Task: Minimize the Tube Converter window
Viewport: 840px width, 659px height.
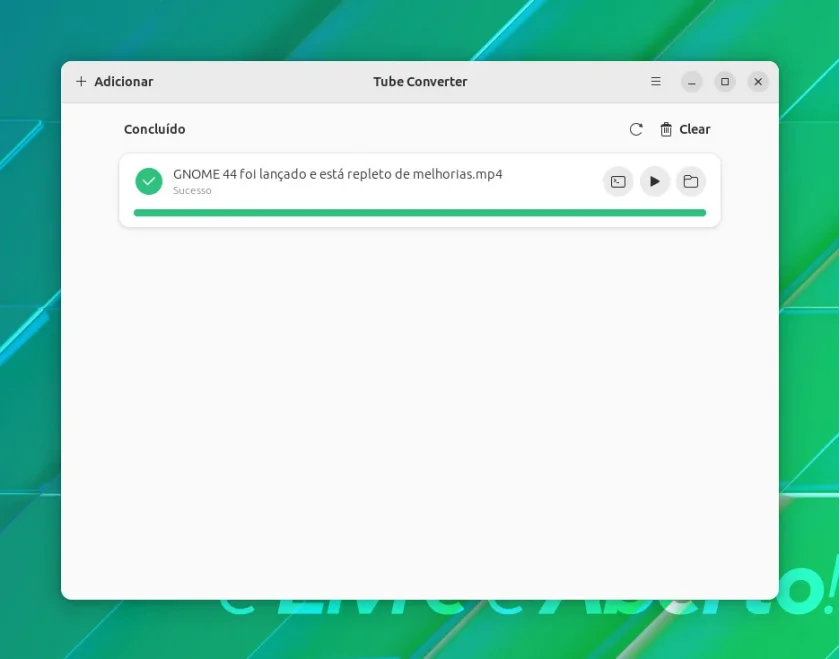Action: 692,81
